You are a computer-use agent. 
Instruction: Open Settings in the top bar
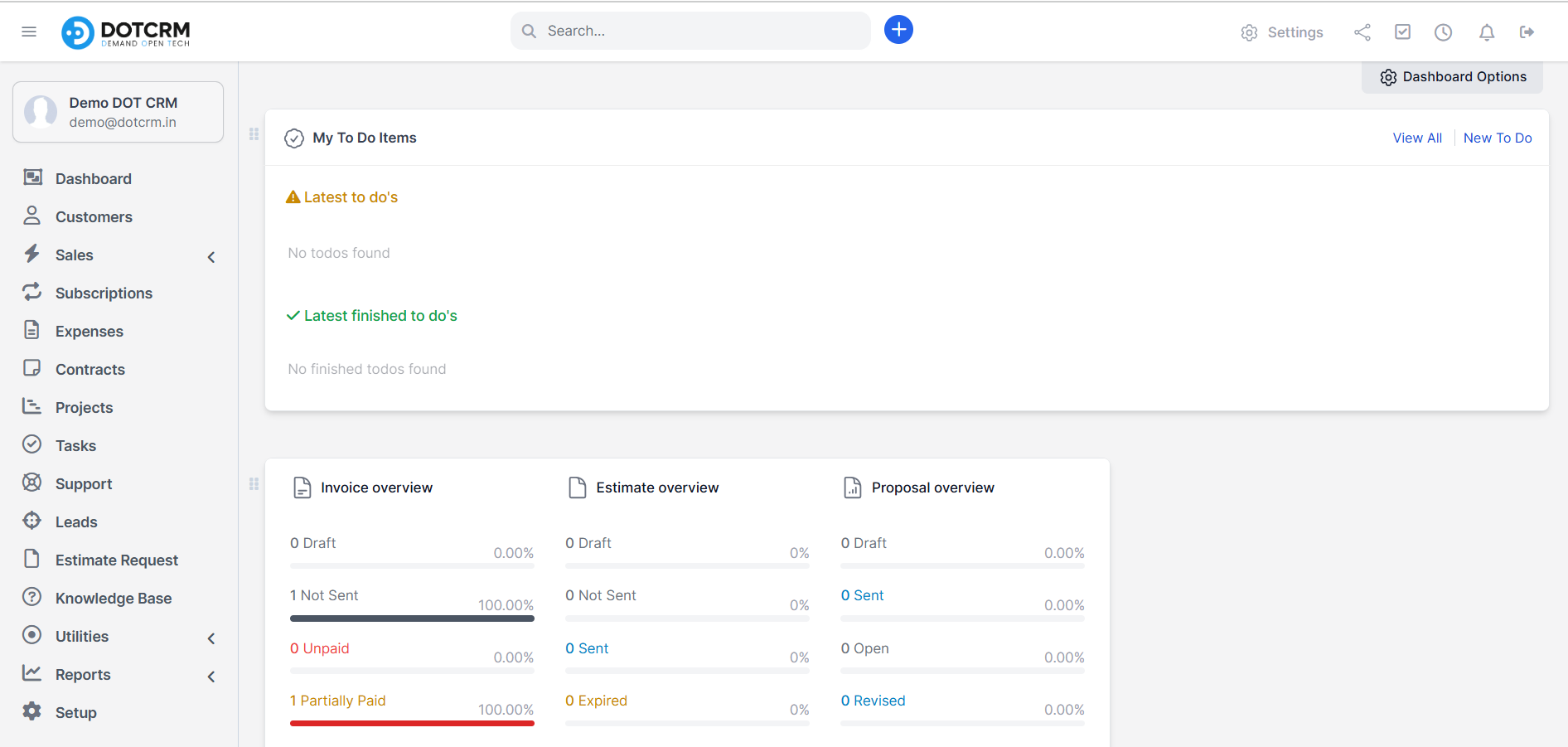coord(1282,32)
